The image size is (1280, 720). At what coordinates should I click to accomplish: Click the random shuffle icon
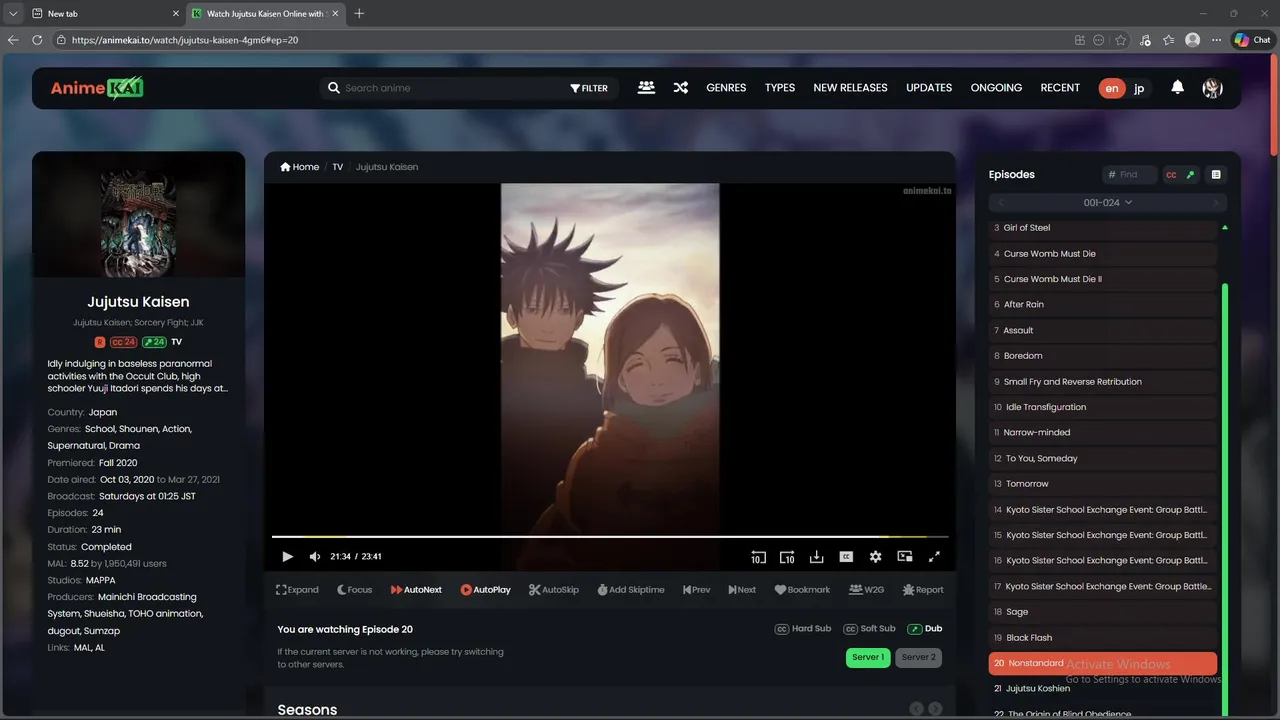tap(680, 88)
